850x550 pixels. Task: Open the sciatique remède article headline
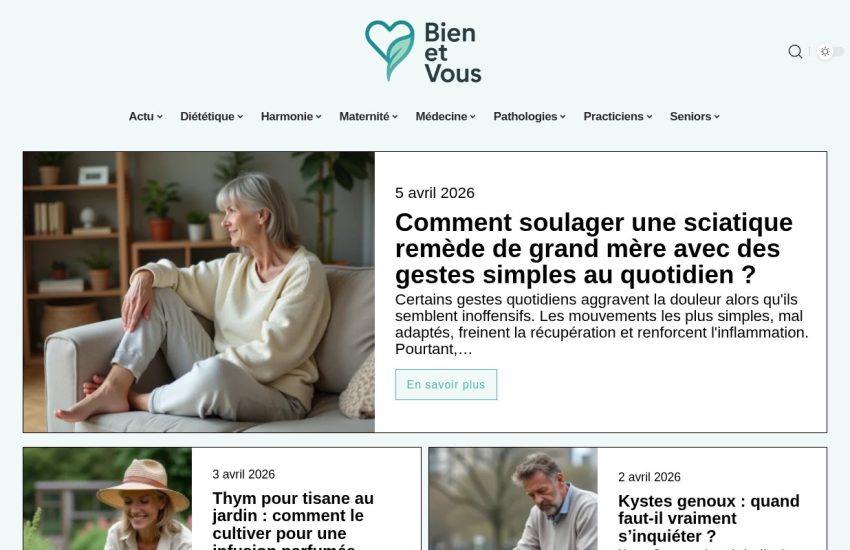click(x=594, y=249)
